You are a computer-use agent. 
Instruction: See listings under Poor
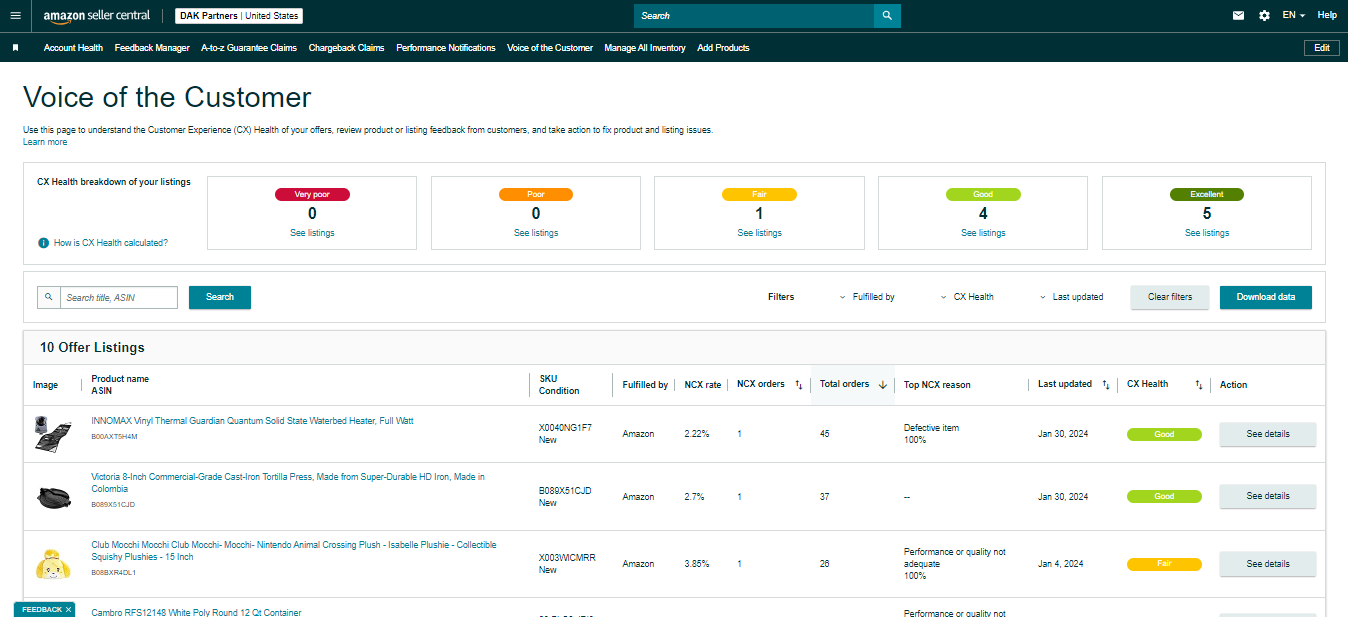click(x=536, y=233)
